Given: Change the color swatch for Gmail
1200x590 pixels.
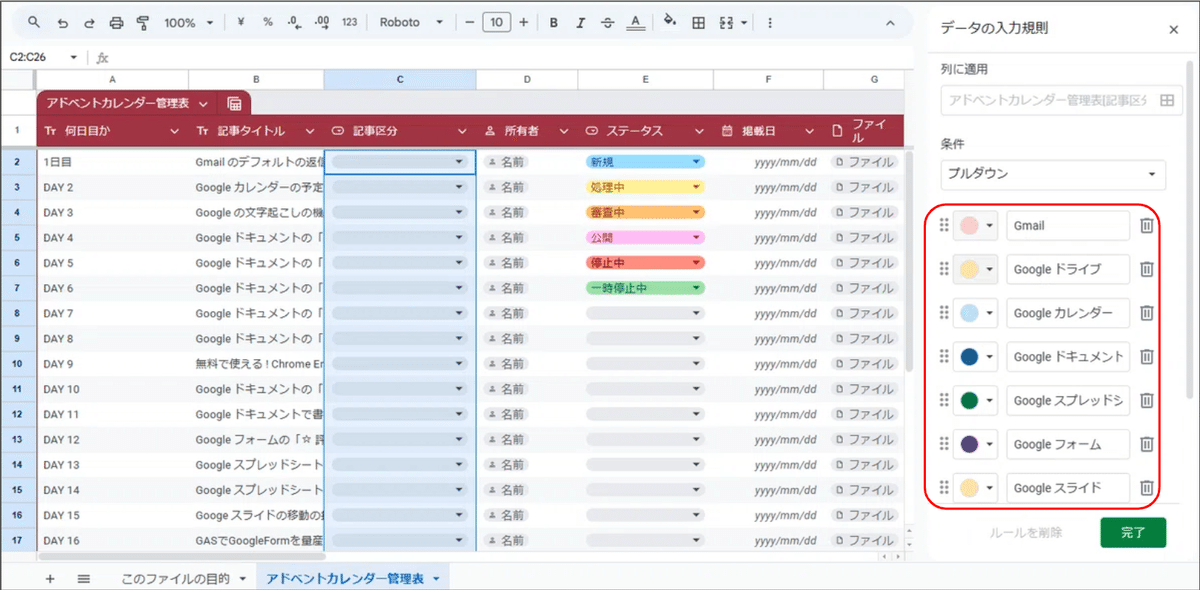Looking at the screenshot, I should 976,226.
